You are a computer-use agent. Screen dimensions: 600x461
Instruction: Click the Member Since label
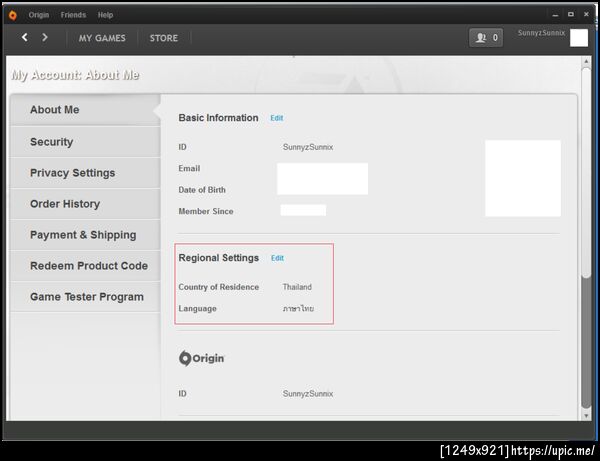206,211
